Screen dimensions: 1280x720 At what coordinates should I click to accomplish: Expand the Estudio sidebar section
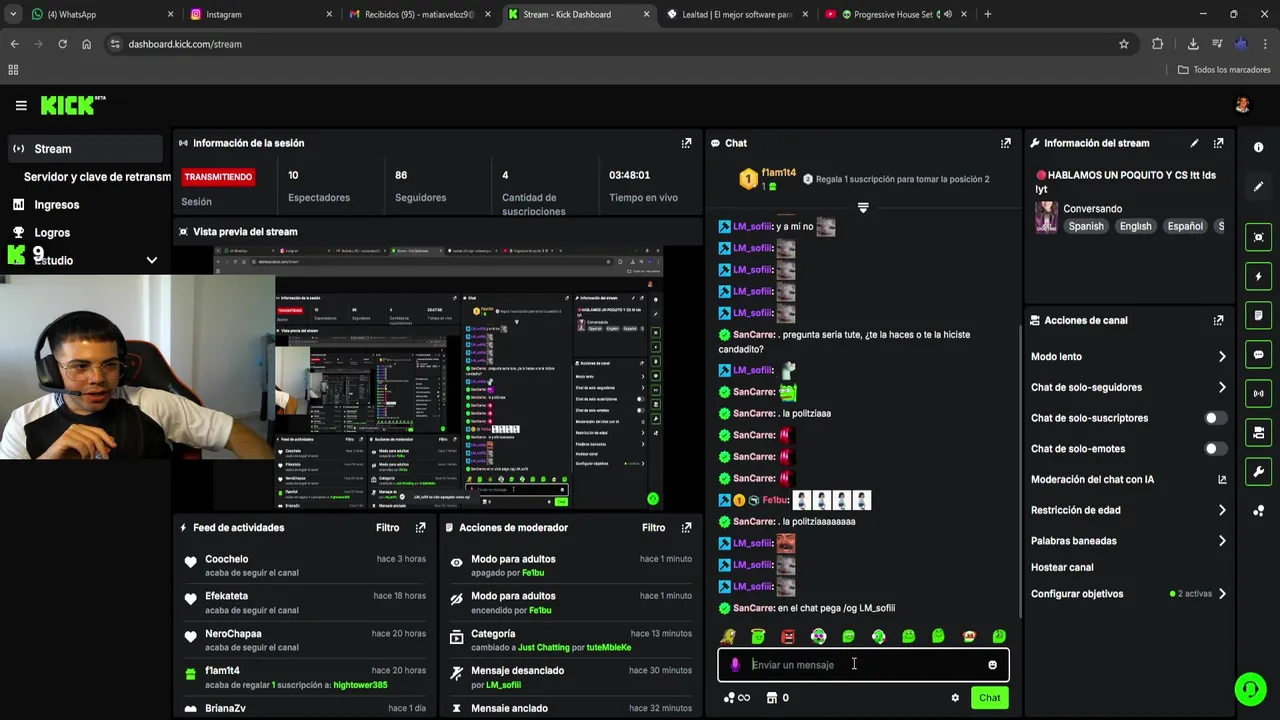pos(152,260)
